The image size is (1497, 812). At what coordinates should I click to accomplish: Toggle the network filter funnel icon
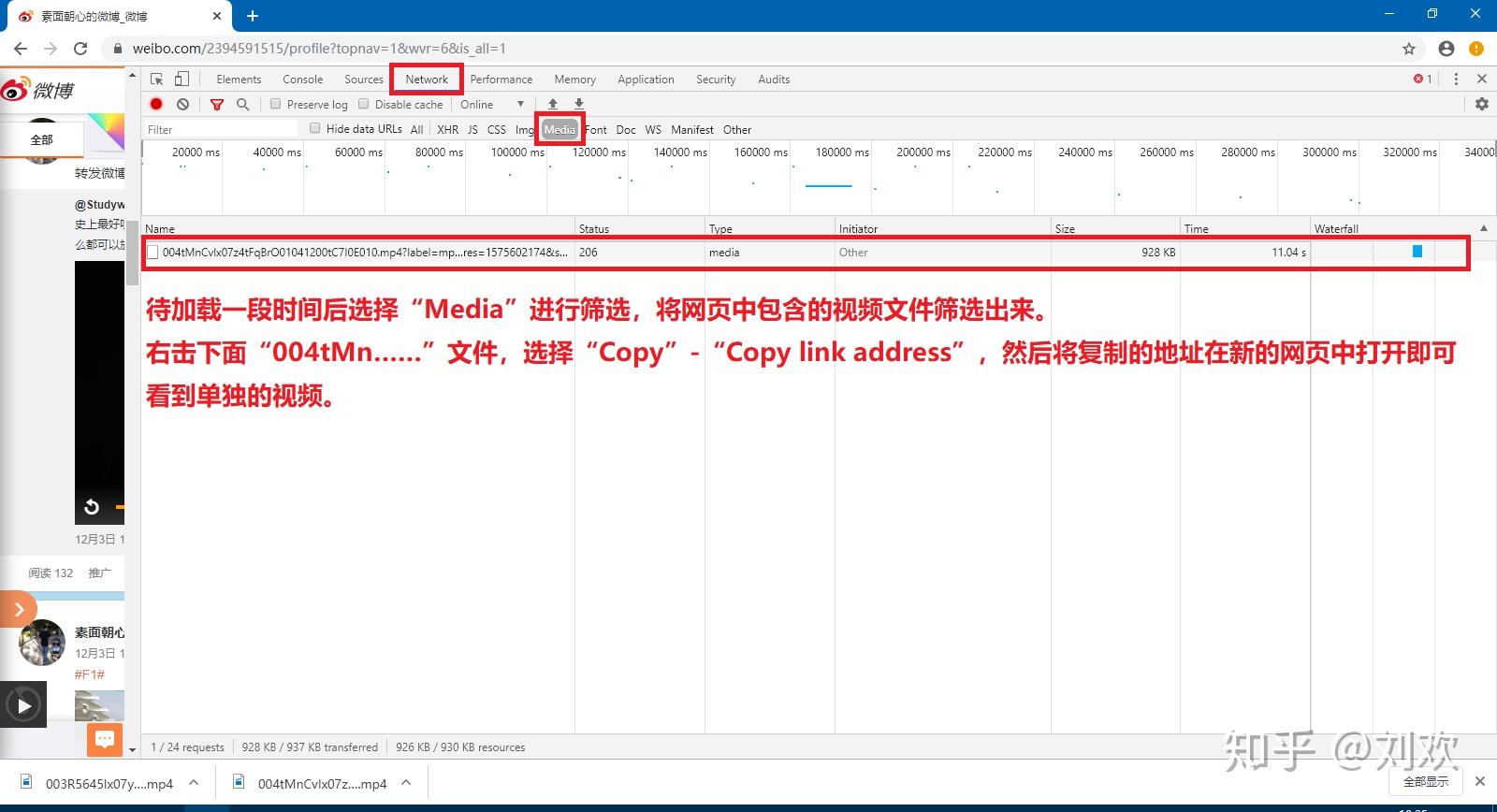217,105
